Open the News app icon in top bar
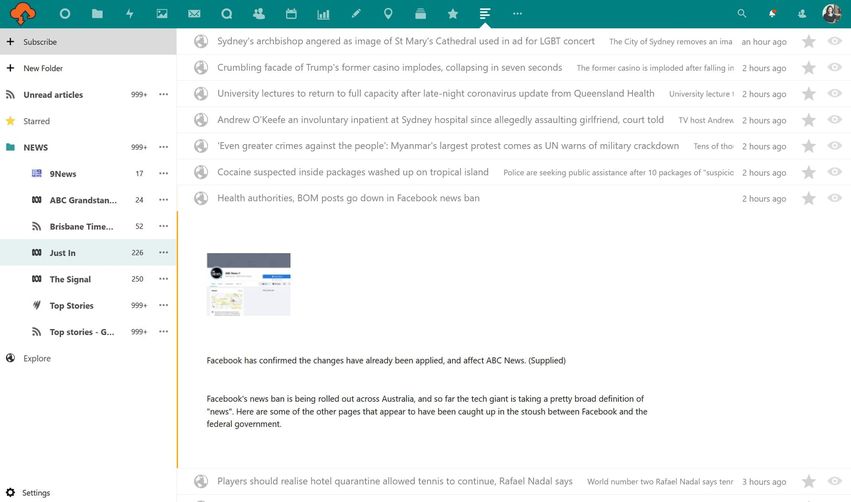This screenshot has width=851, height=502. [x=485, y=14]
